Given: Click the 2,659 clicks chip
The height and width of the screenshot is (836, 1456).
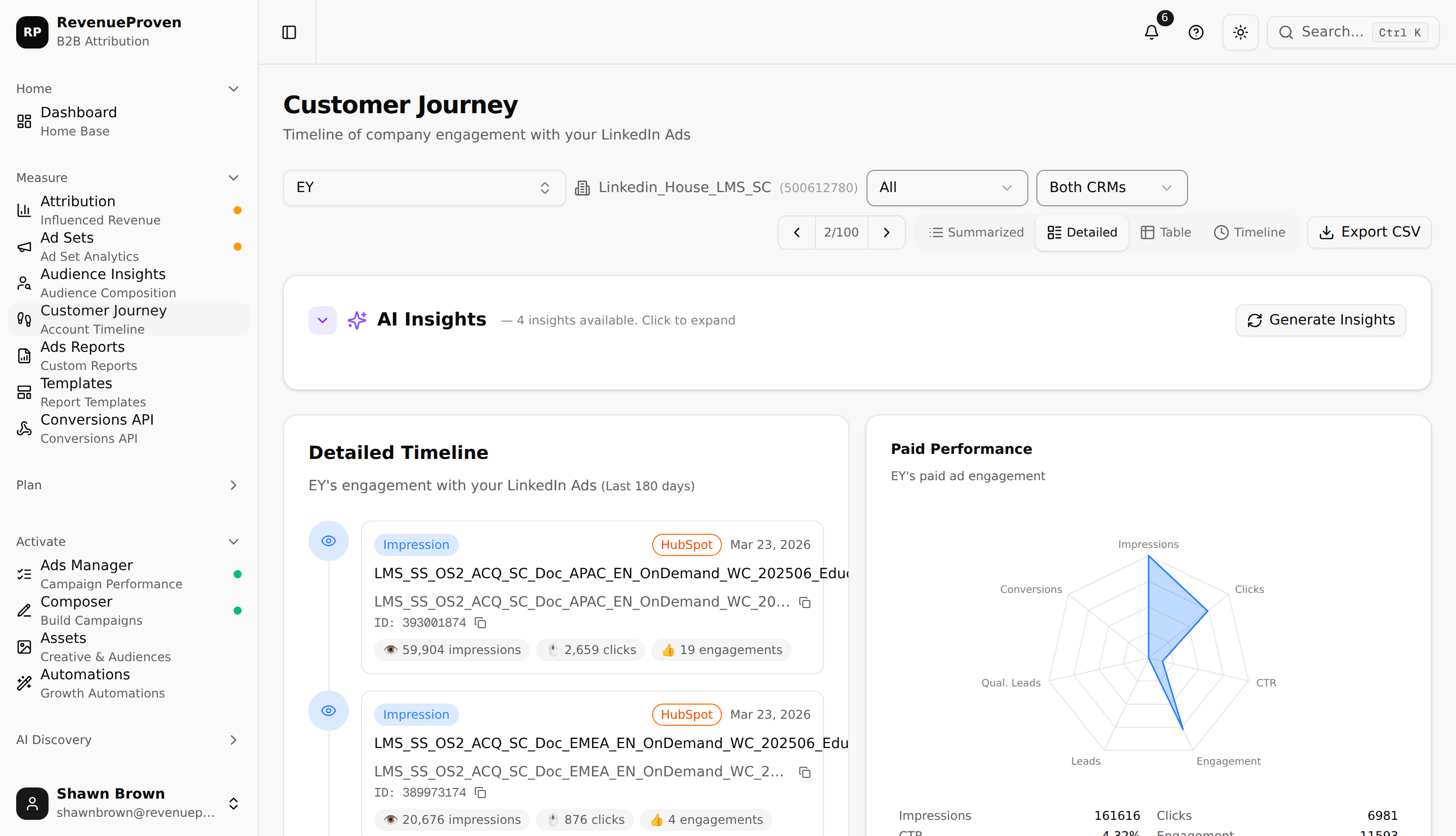Looking at the screenshot, I should coord(590,650).
